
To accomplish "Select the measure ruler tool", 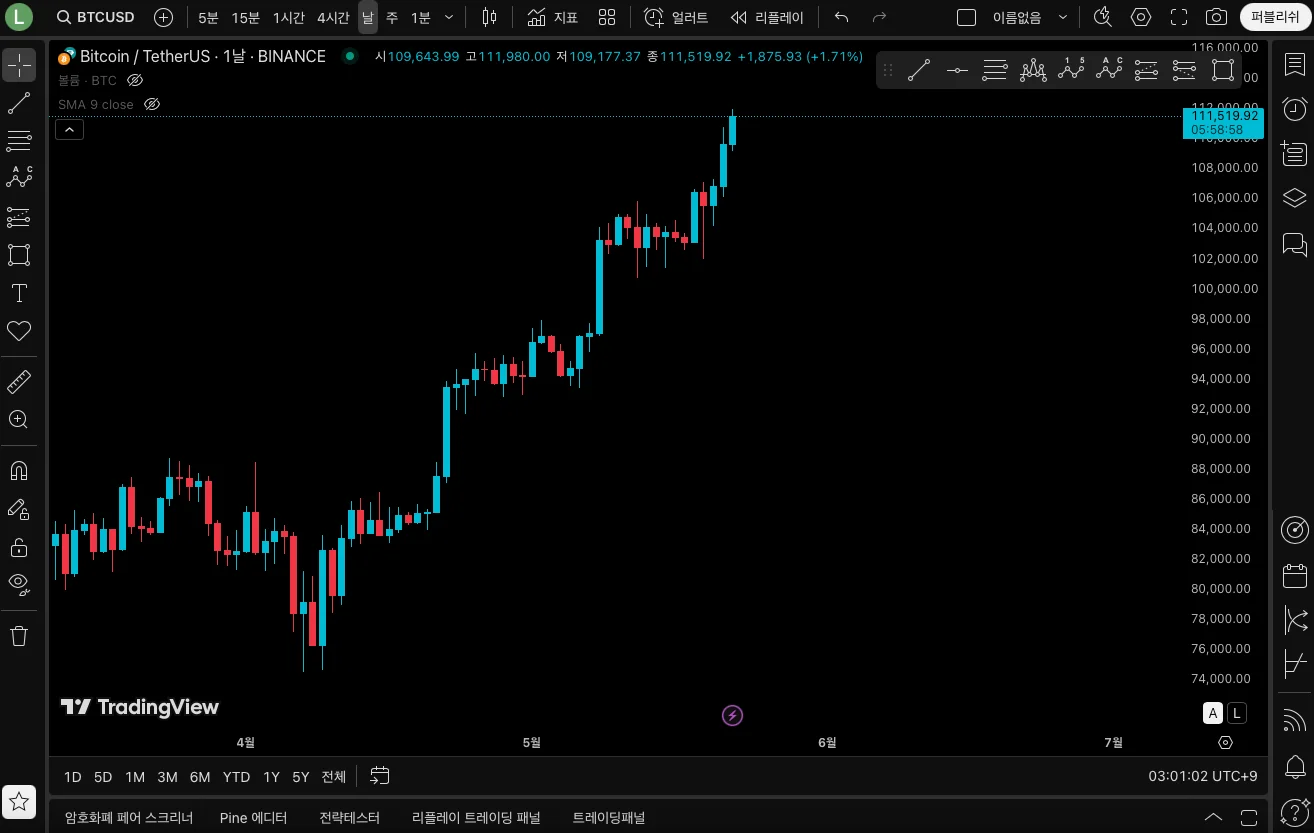I will 19,382.
